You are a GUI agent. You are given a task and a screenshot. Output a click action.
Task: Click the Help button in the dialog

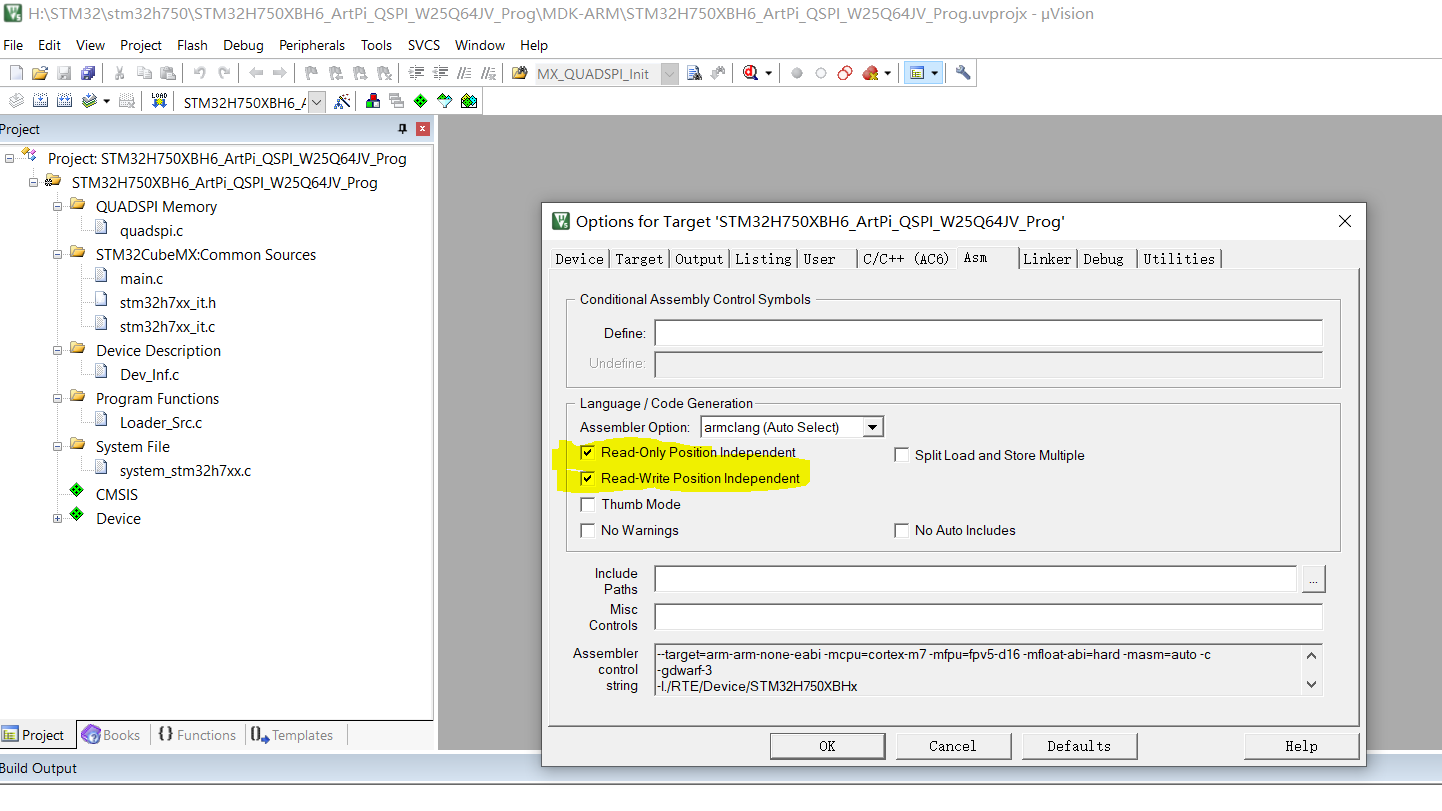pos(1301,746)
